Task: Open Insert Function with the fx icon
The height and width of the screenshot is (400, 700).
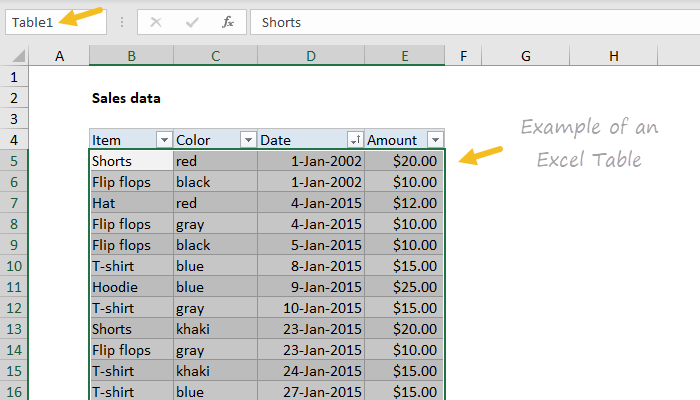Action: tap(228, 22)
